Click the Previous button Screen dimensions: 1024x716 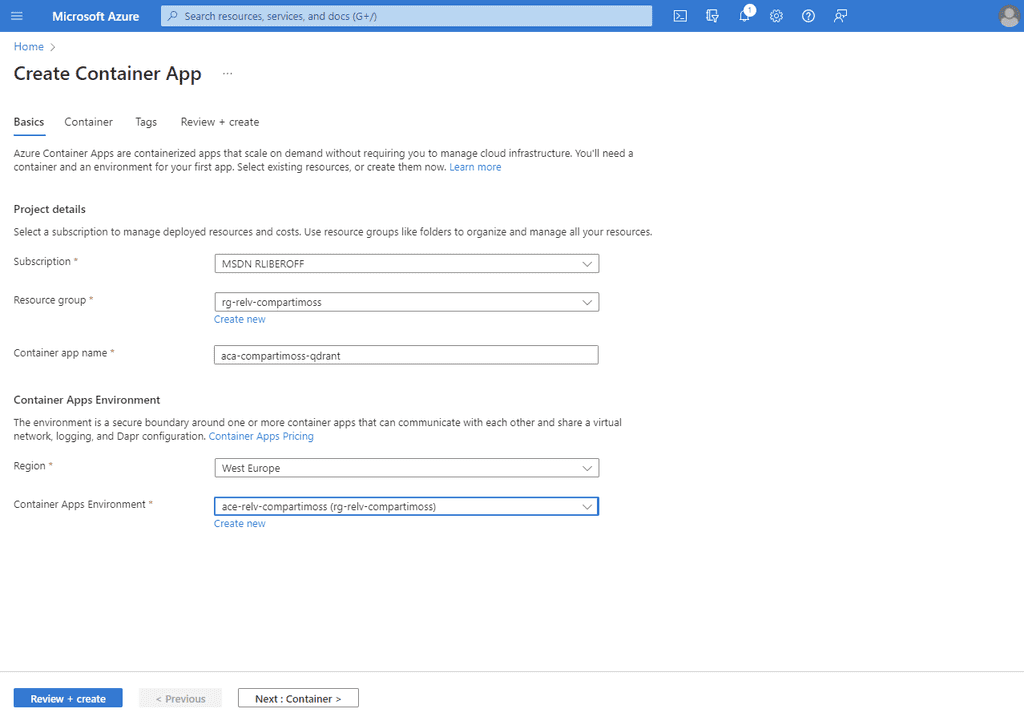(x=180, y=698)
